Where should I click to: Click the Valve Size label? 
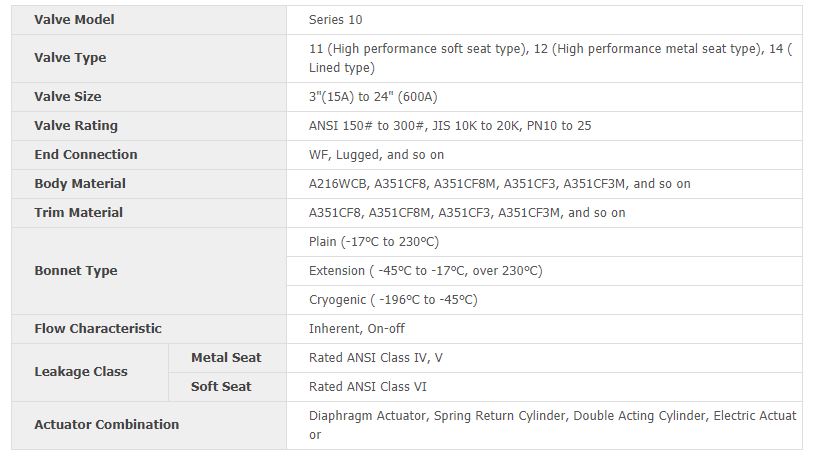[x=67, y=97]
